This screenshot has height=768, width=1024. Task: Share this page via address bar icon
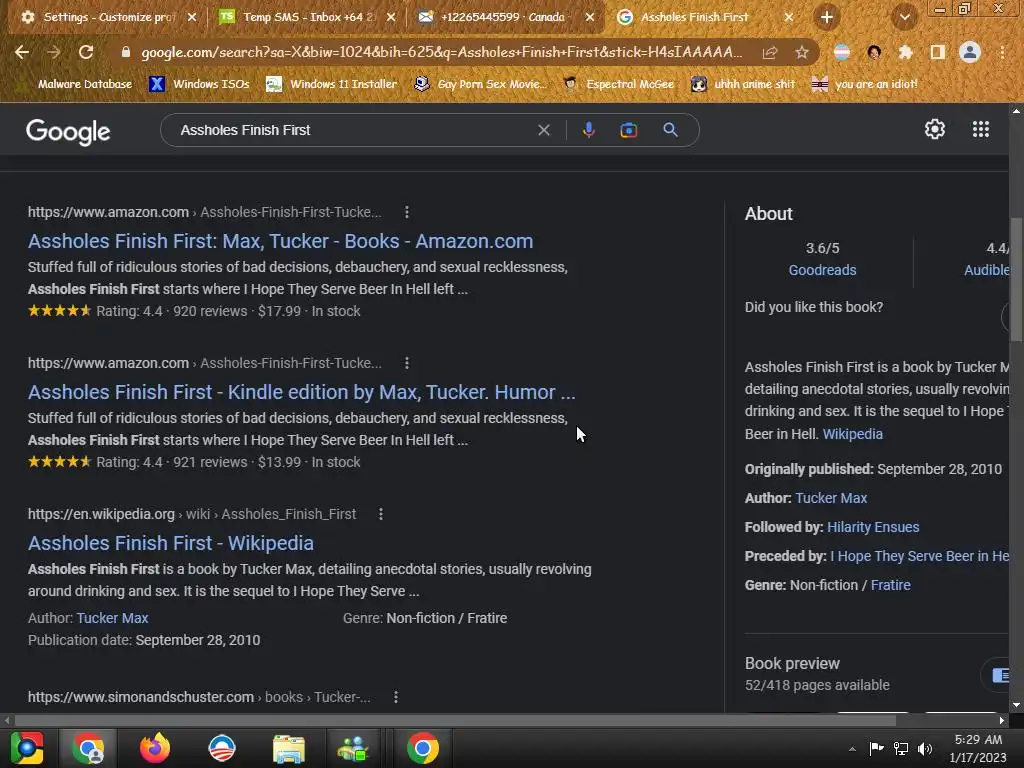(x=770, y=52)
